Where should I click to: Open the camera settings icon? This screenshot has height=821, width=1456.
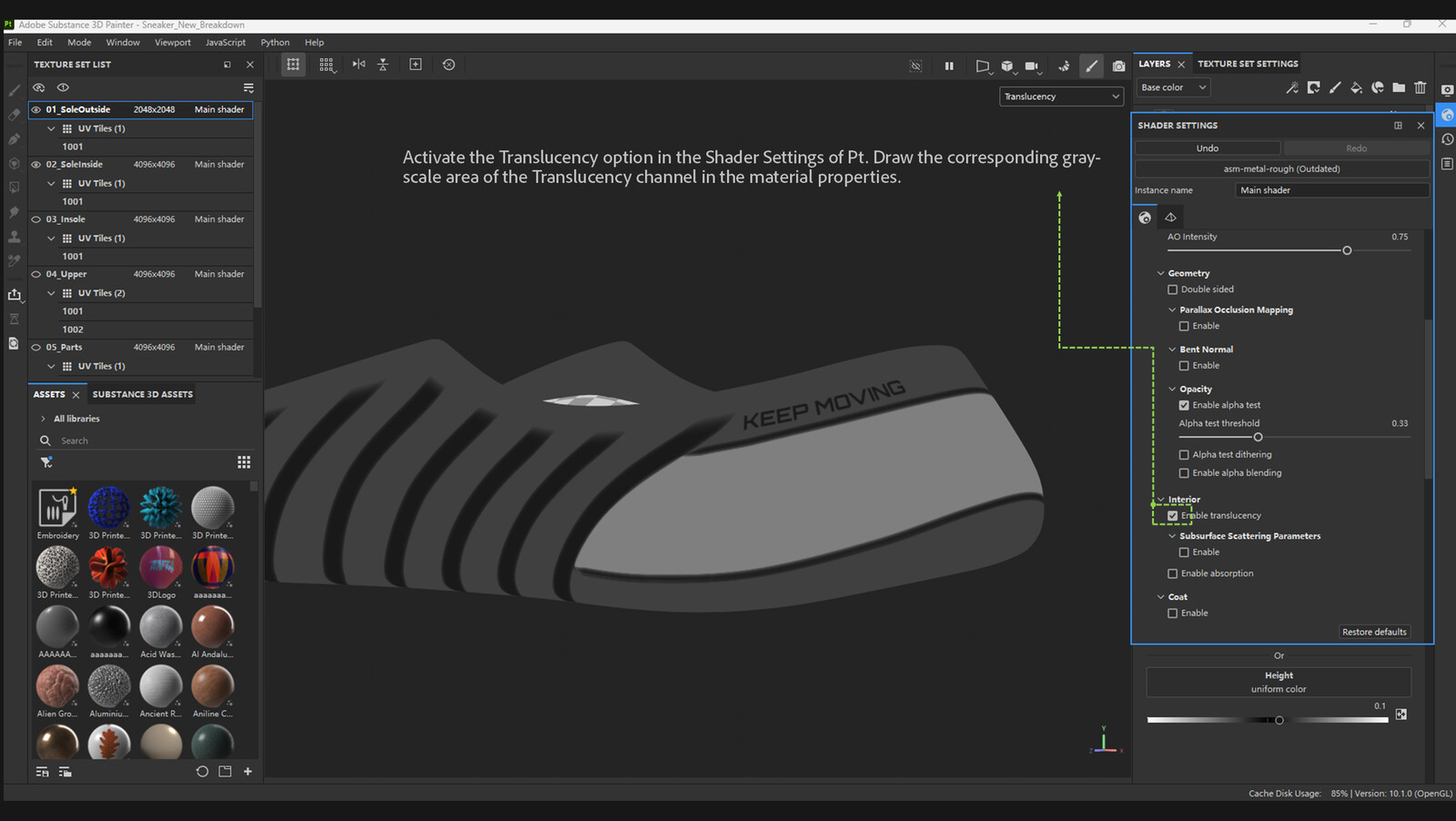pos(1032,66)
